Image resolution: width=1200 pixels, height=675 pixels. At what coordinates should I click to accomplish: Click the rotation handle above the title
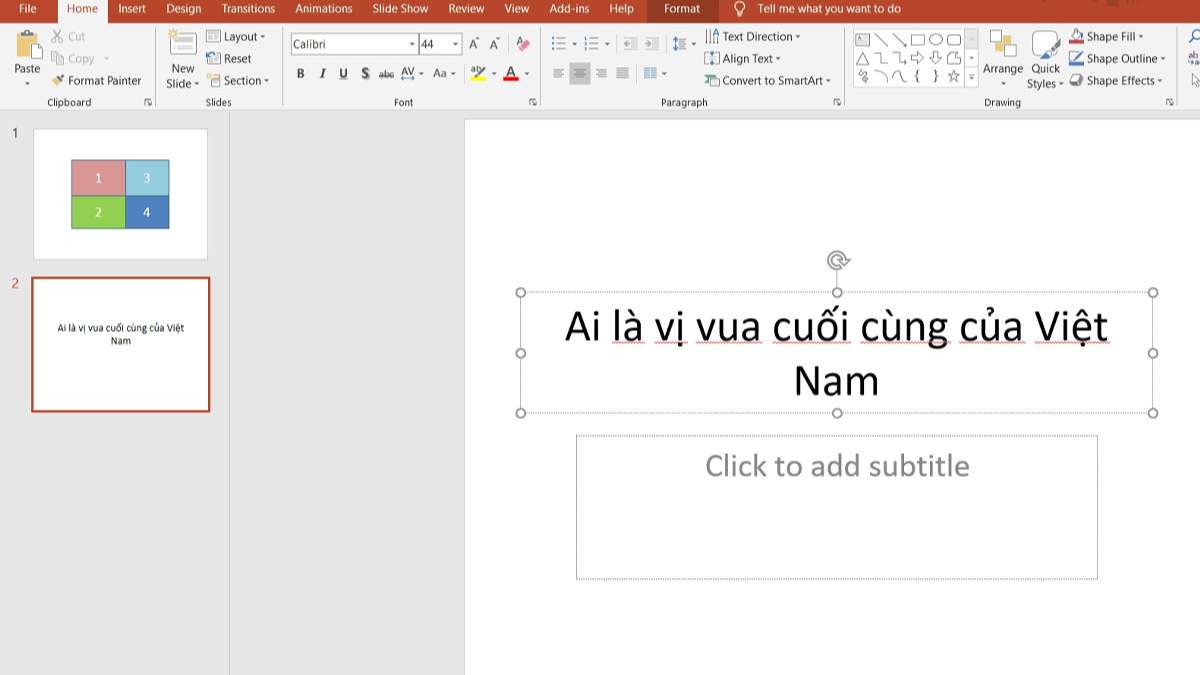click(x=838, y=261)
